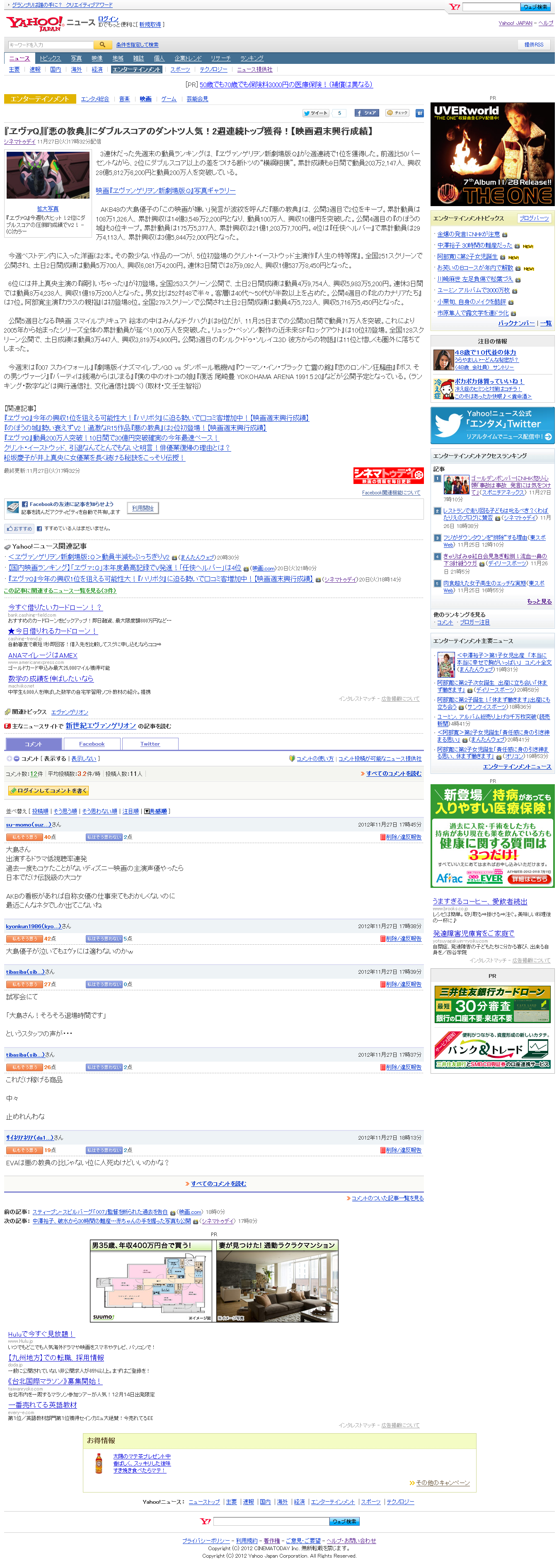Click the Hatena B! bookmark icon
559x1568 pixels.
click(x=420, y=113)
